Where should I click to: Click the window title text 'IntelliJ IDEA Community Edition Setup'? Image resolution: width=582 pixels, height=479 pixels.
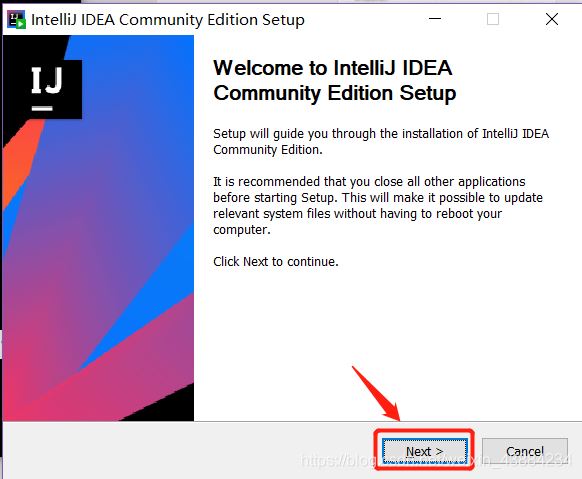(168, 20)
